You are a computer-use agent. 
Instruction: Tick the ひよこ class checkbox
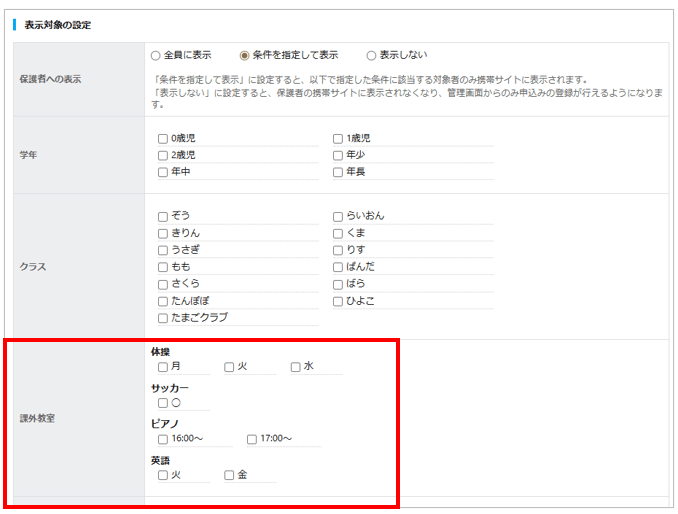coord(338,301)
